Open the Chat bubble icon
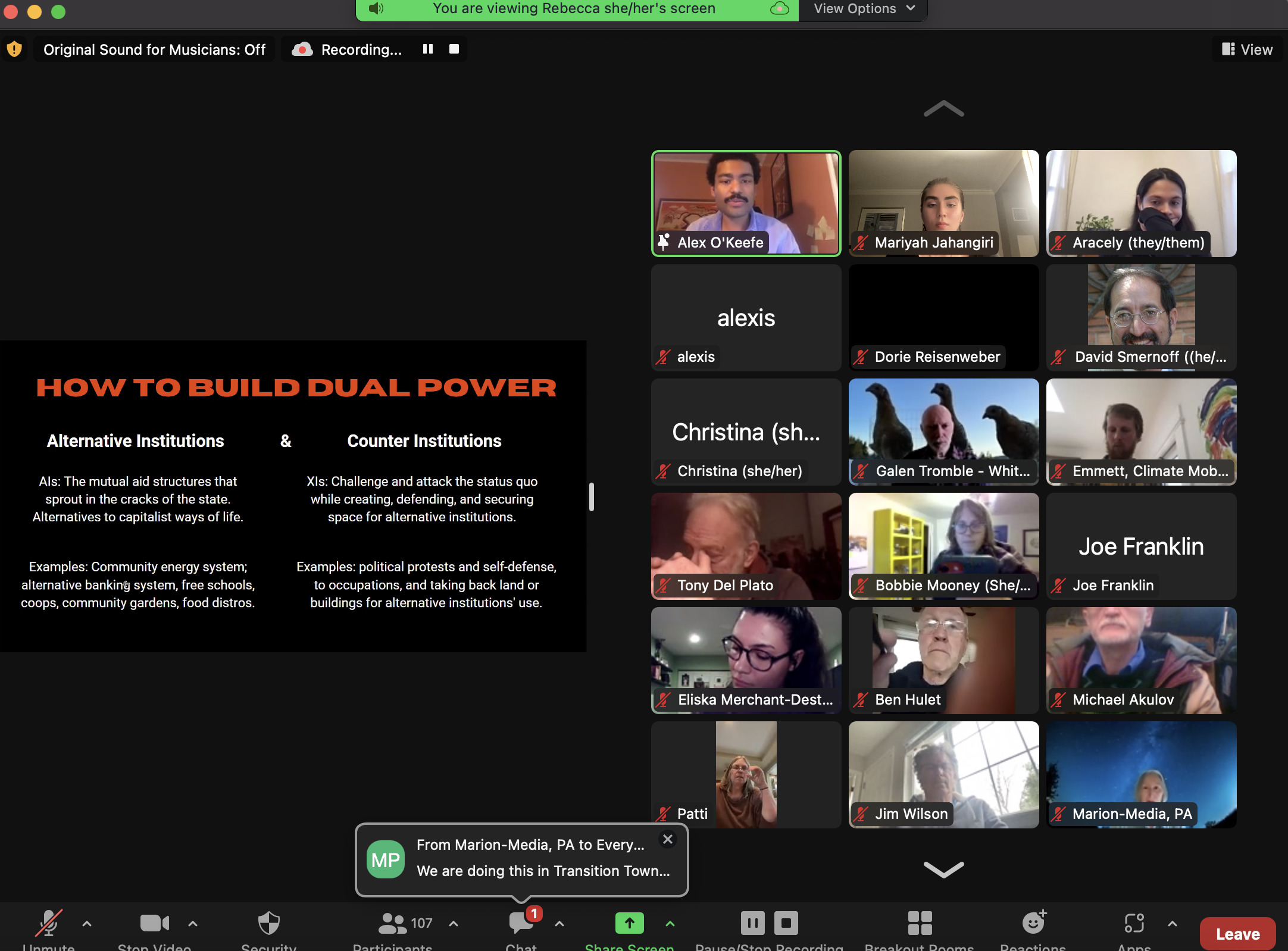The height and width of the screenshot is (951, 1288). pyautogui.click(x=521, y=923)
